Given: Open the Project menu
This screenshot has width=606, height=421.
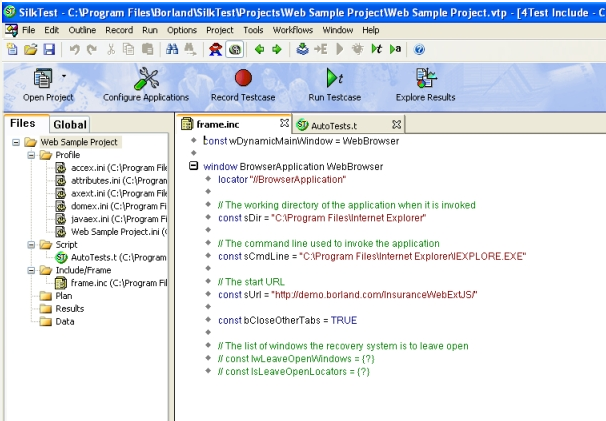Looking at the screenshot, I should point(220,30).
